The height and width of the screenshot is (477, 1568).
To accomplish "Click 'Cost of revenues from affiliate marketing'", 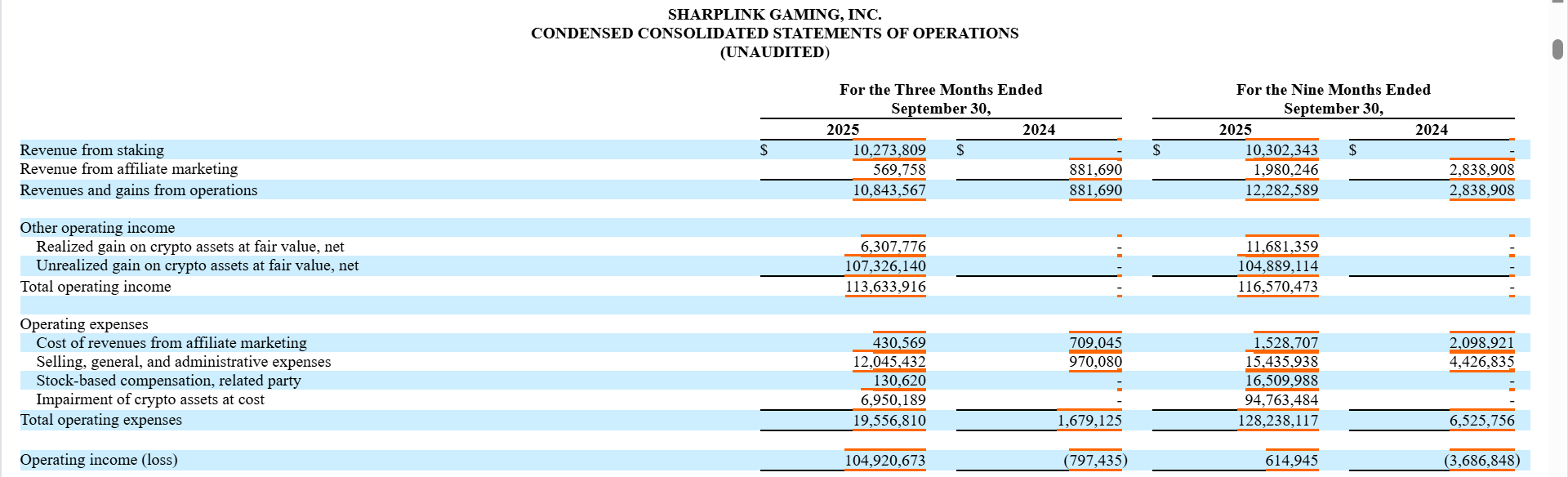I will (x=171, y=343).
